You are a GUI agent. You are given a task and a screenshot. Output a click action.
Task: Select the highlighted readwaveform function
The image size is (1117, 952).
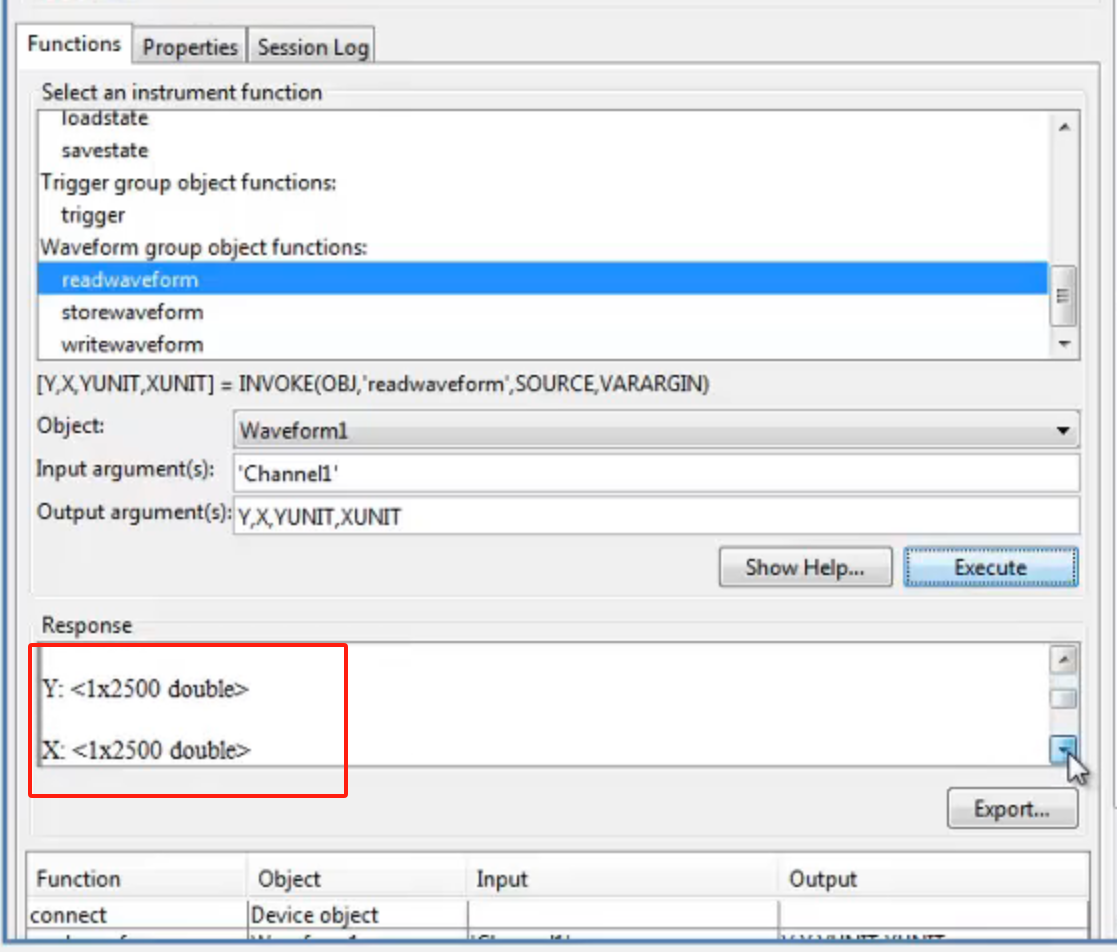(130, 280)
